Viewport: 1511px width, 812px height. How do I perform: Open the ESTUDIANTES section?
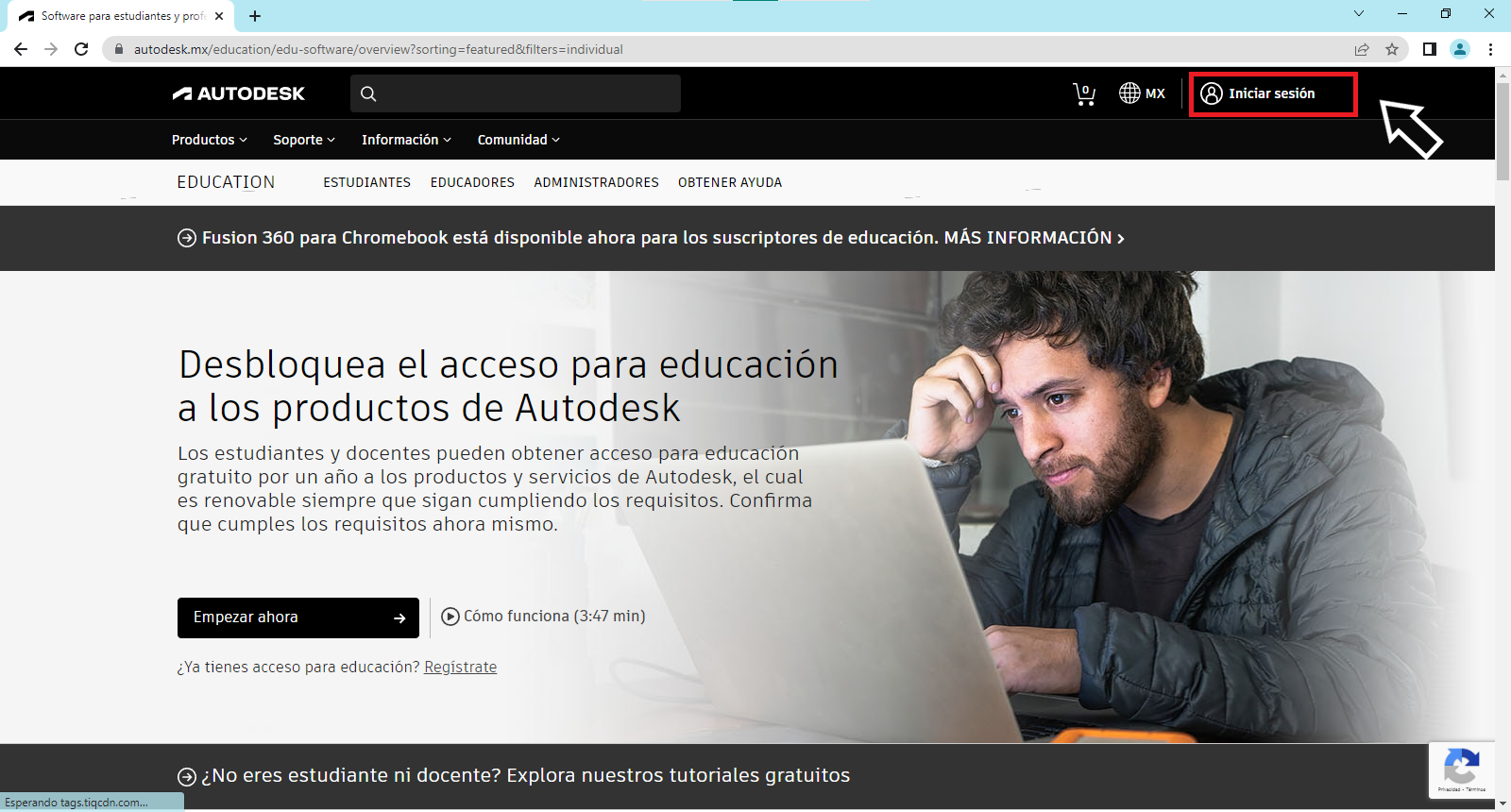(367, 182)
